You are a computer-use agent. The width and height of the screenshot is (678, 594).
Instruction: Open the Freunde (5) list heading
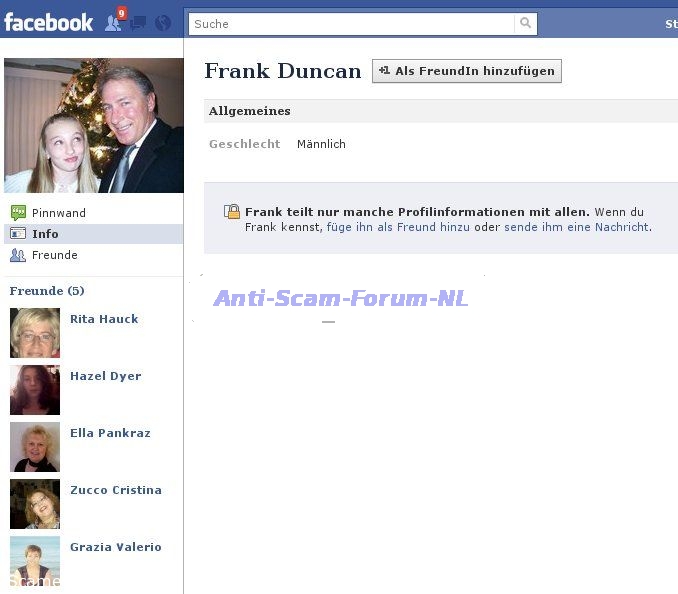[x=47, y=291]
